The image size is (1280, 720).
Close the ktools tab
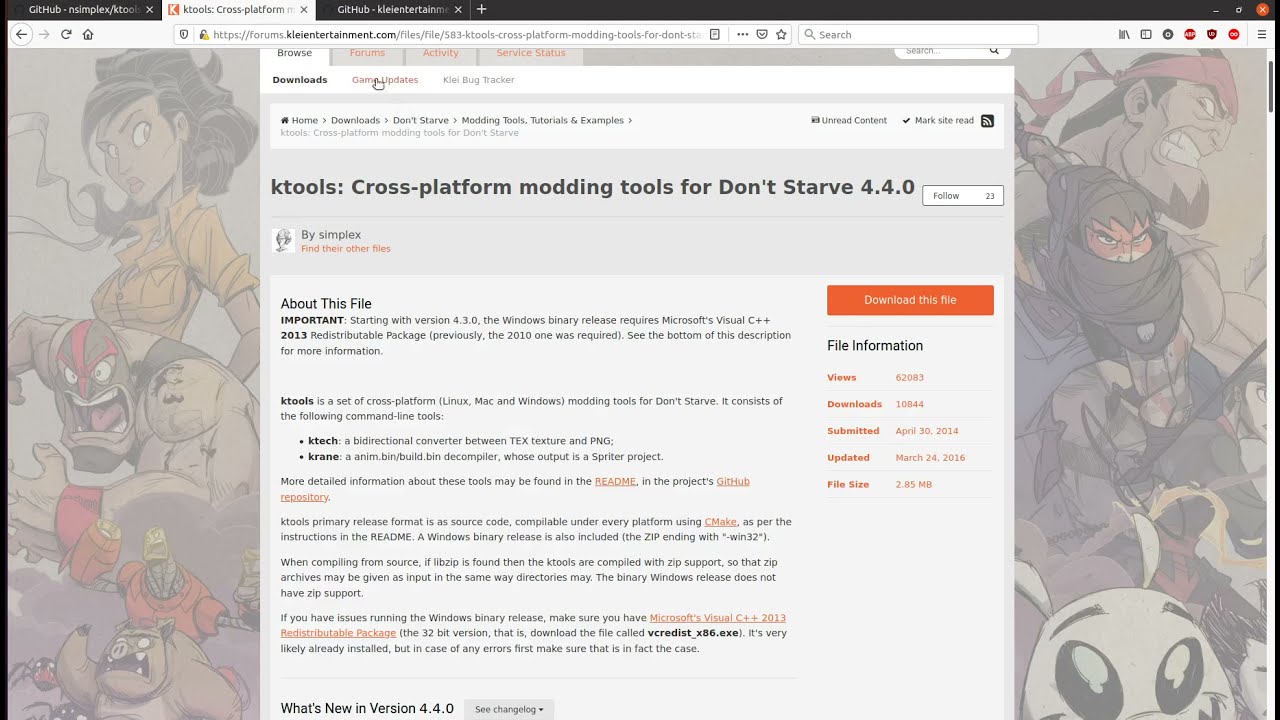point(304,9)
